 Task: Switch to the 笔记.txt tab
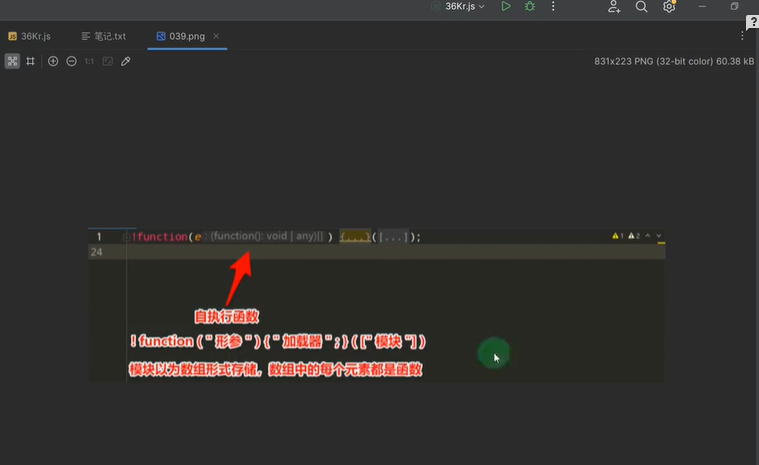click(104, 36)
